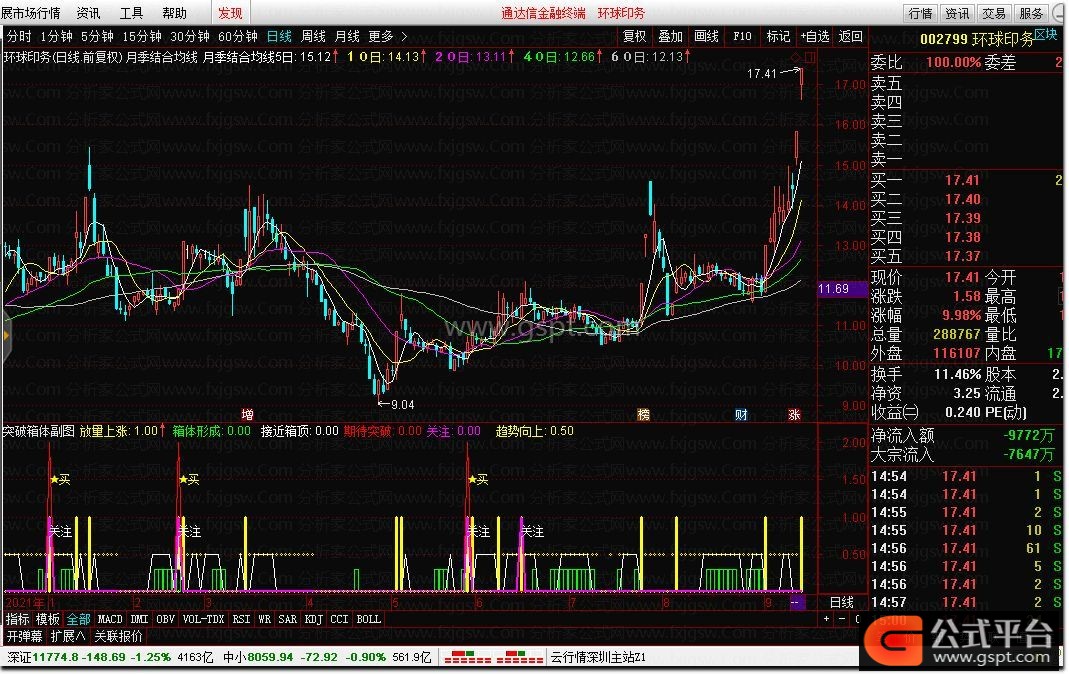Click the 涨 event marker under the chart
Screen dimensions: 1069x674
point(794,414)
